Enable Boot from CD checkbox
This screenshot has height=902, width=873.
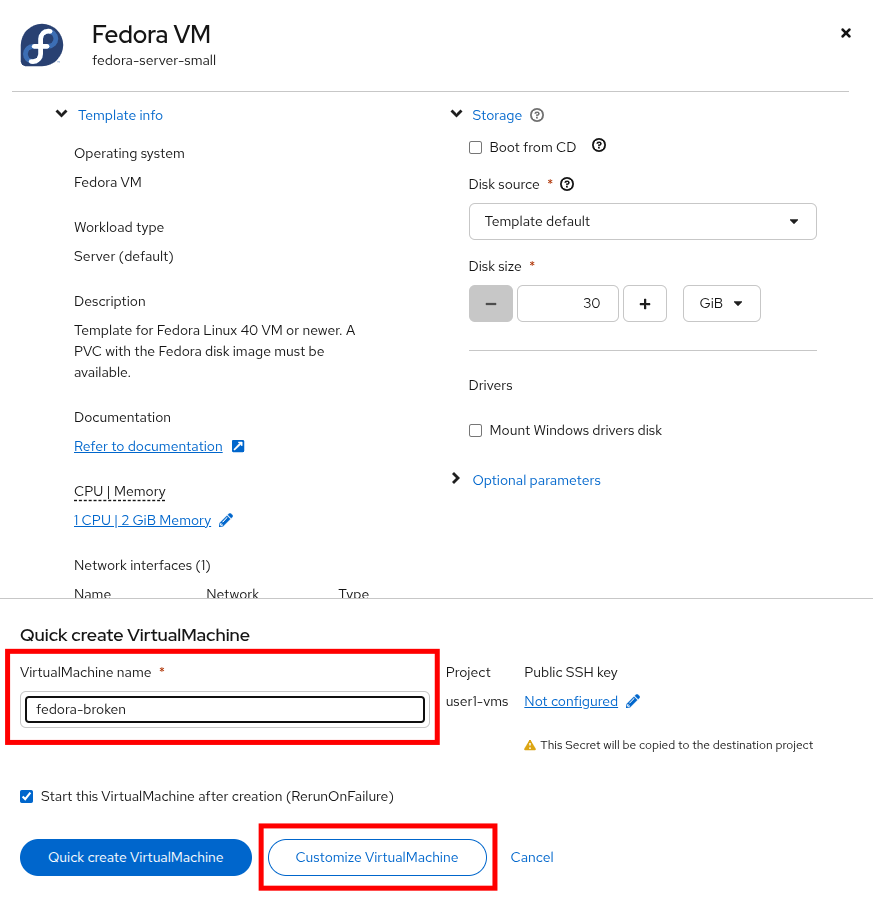tap(476, 148)
